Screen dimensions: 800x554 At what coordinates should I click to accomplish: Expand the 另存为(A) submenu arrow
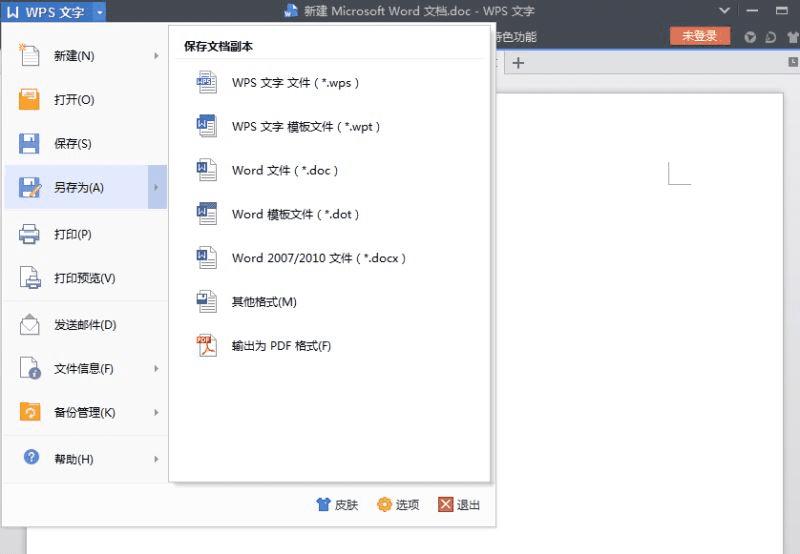157,187
